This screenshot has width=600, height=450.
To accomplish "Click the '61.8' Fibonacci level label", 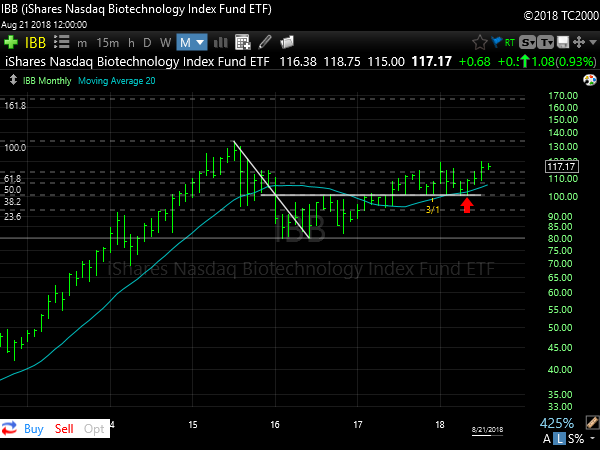I will [13, 179].
